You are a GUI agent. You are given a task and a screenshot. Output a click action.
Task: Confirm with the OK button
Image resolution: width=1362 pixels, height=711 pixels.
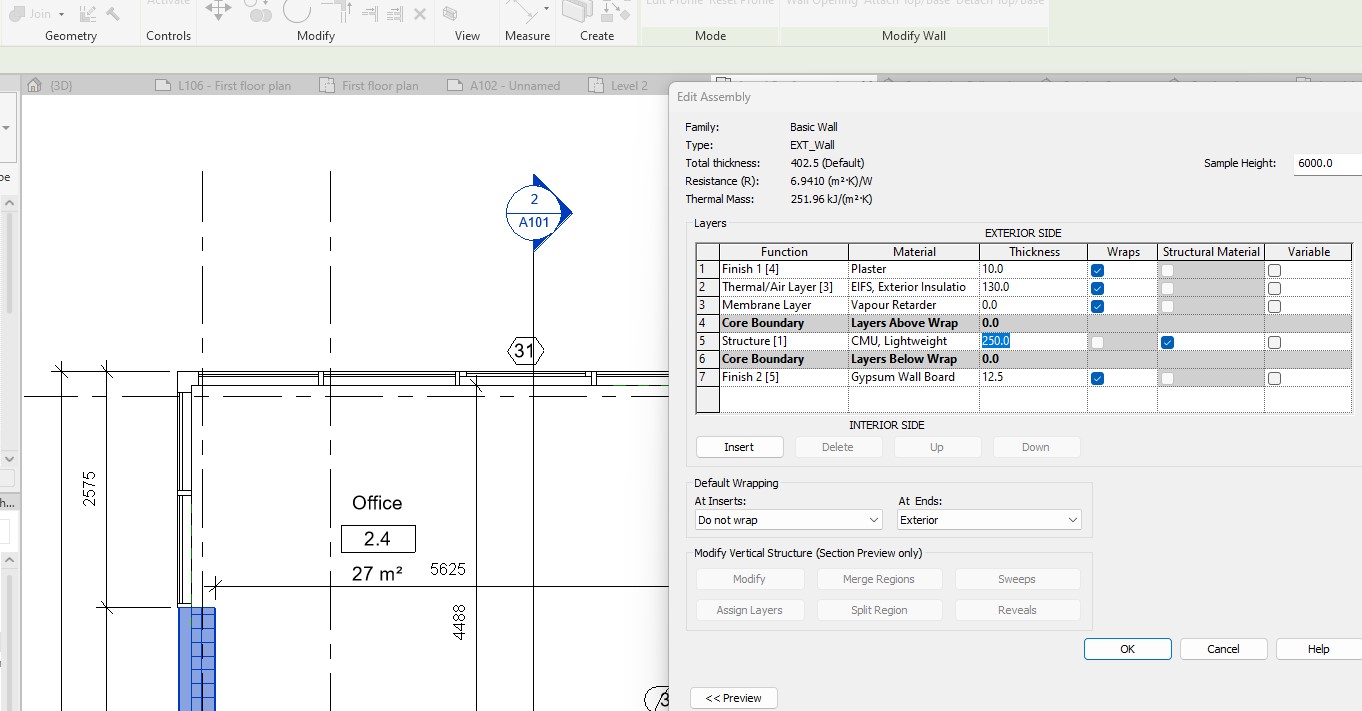tap(1127, 649)
